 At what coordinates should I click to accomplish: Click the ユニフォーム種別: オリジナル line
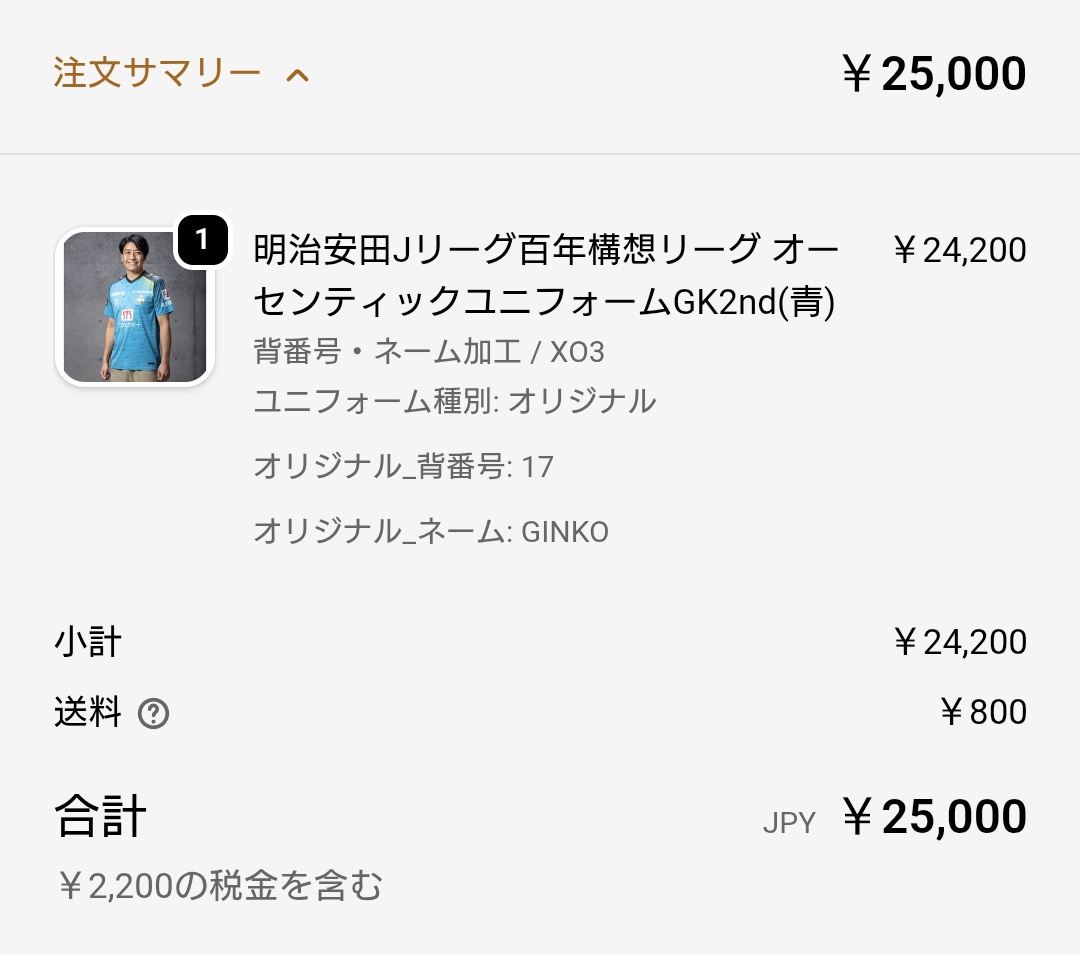coord(455,402)
